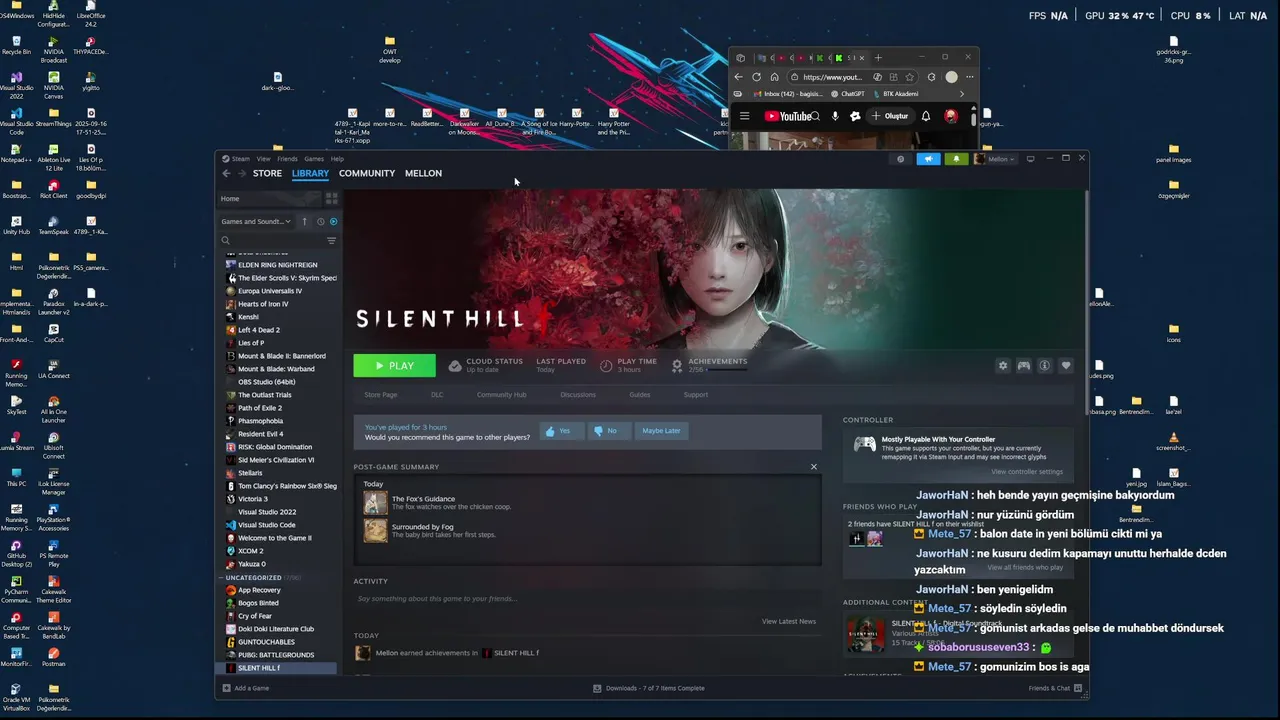Open Steam notifications green bell
This screenshot has height=720, width=1280.
[956, 159]
